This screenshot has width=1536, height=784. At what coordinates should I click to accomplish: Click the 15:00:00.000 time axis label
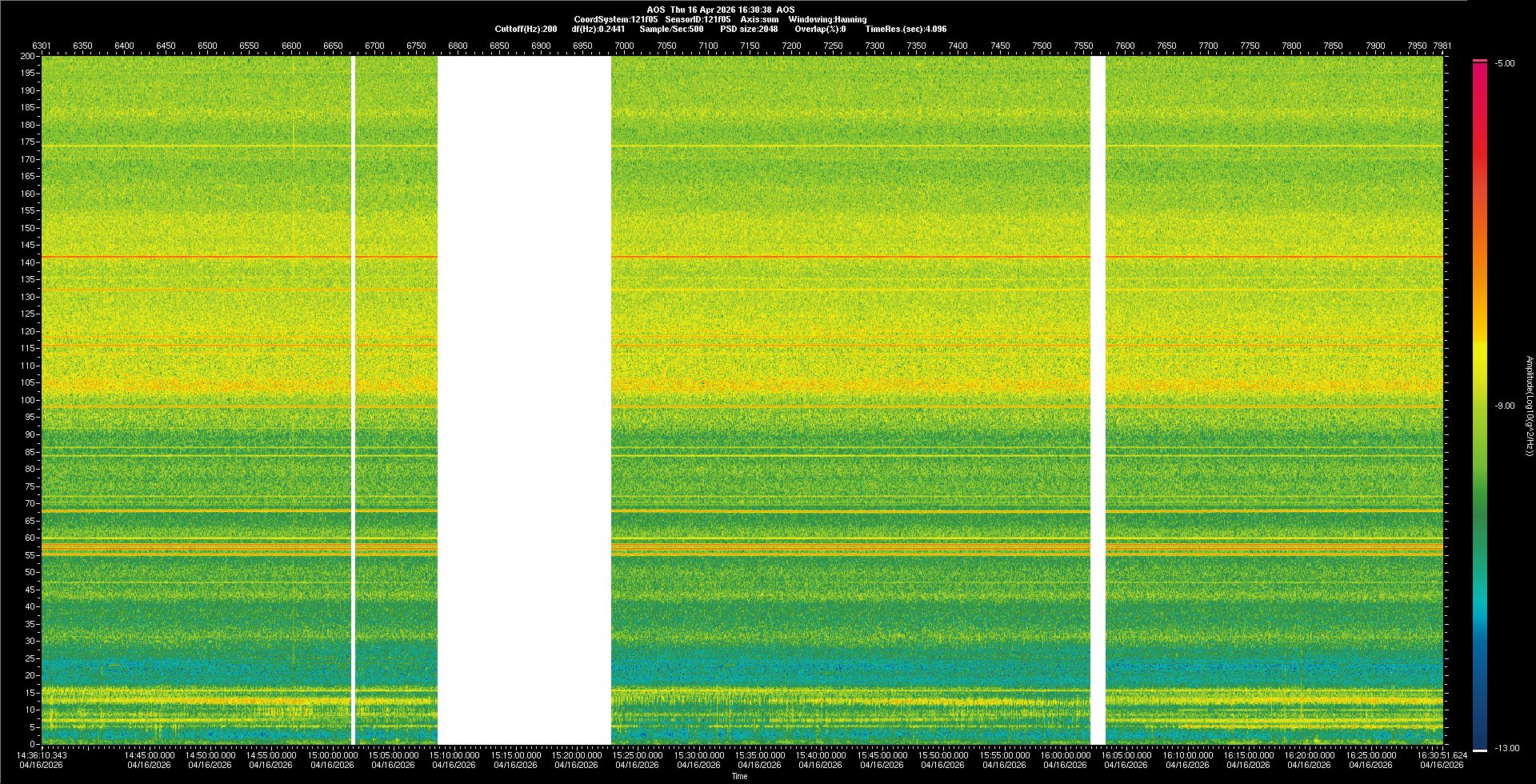pos(333,755)
